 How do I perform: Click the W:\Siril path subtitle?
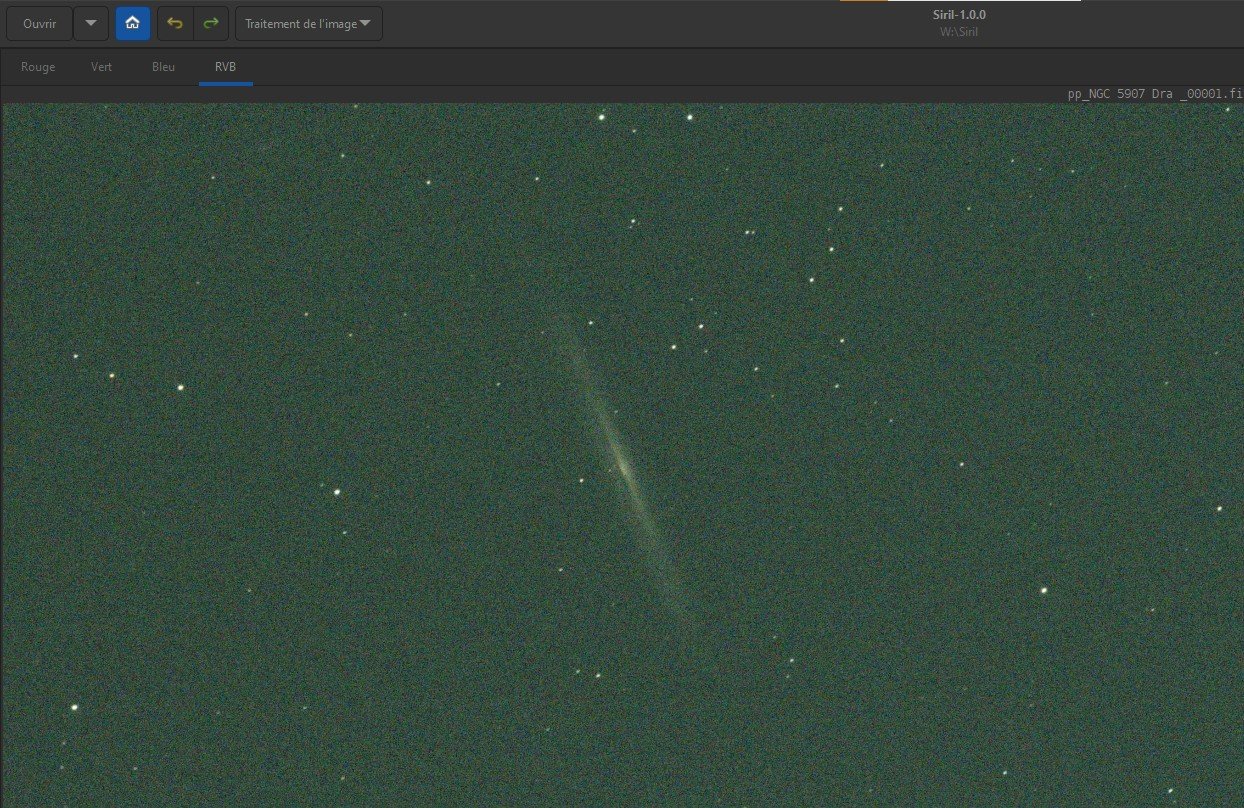click(959, 32)
